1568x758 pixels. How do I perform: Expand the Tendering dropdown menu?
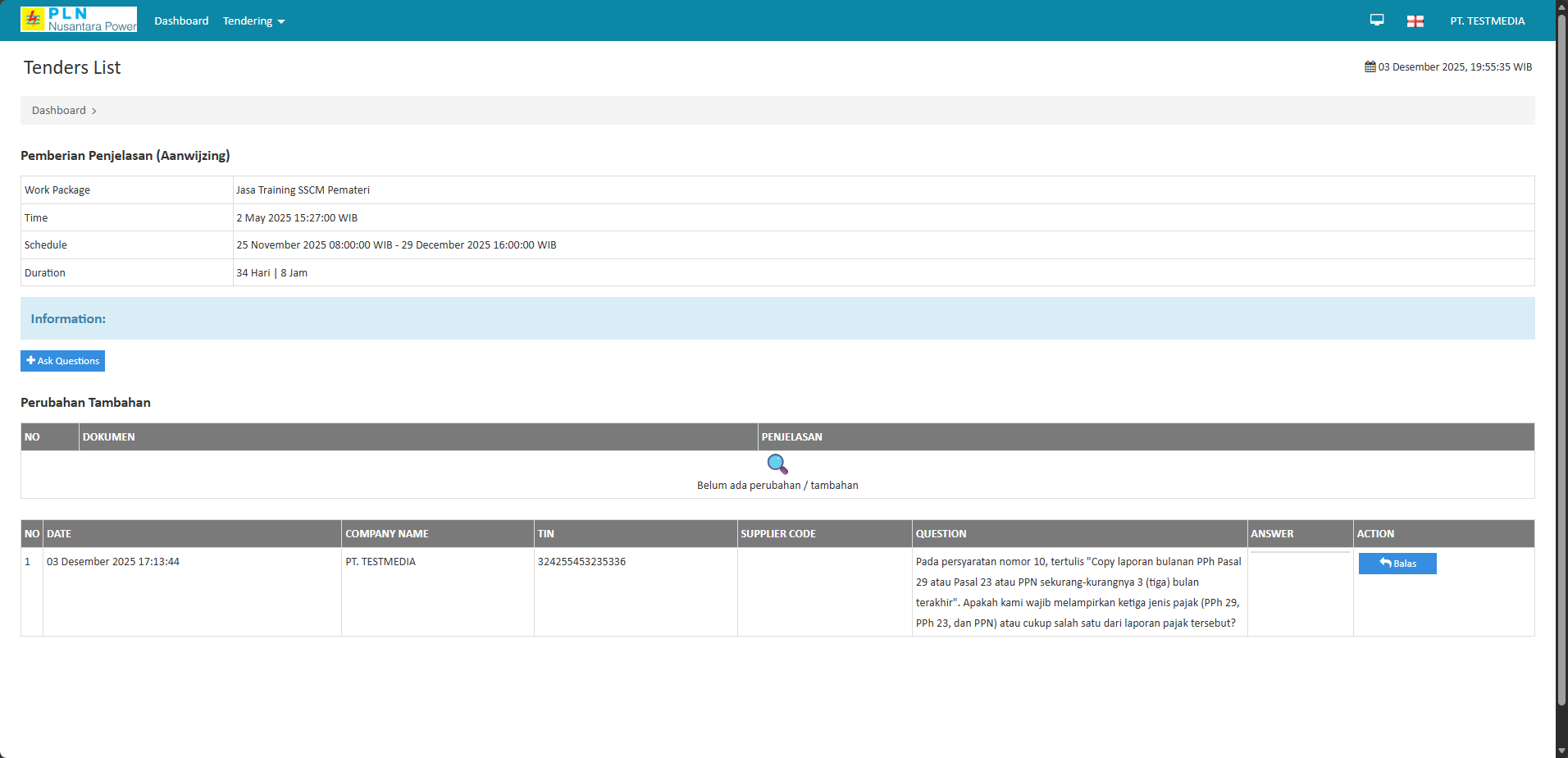(x=253, y=21)
